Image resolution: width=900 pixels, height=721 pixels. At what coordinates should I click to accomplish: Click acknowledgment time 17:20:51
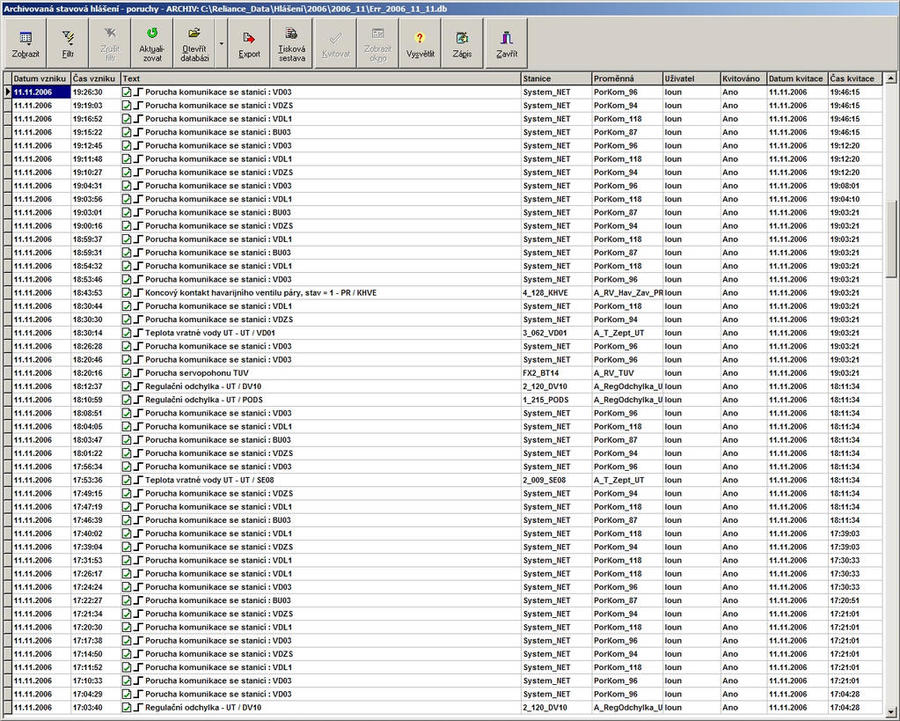click(x=855, y=600)
